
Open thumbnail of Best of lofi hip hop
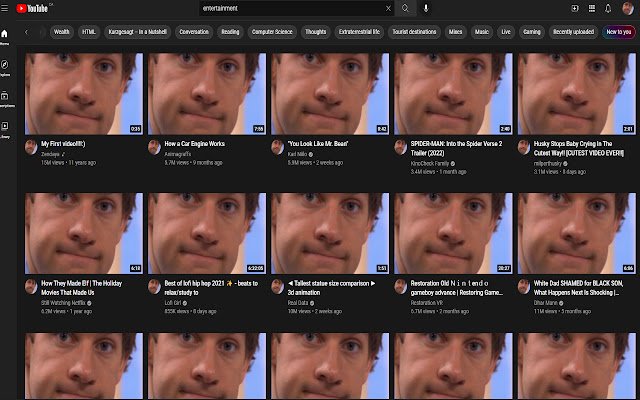[207, 233]
